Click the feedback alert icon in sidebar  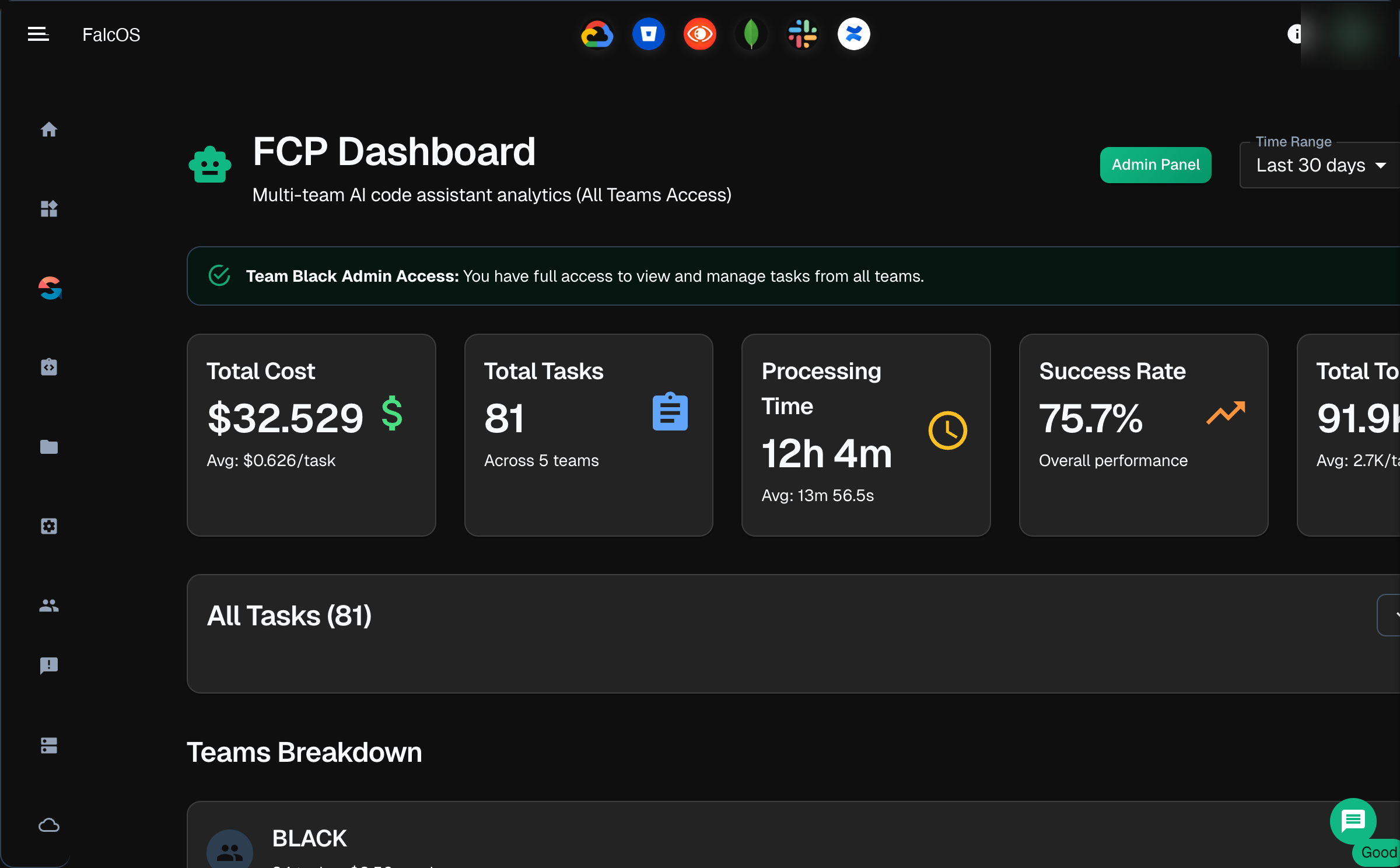pyautogui.click(x=50, y=666)
